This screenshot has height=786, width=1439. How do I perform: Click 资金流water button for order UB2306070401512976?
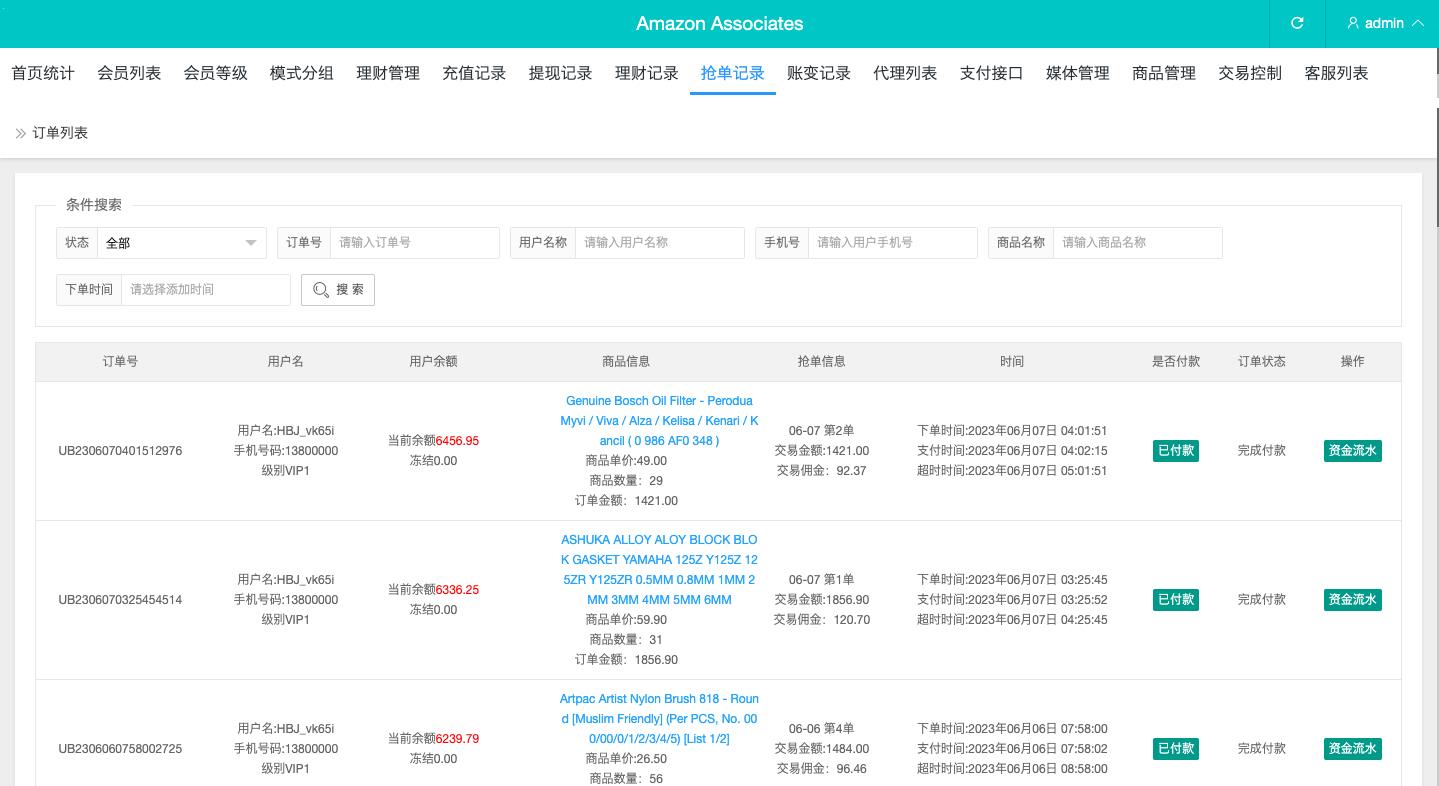click(1352, 451)
